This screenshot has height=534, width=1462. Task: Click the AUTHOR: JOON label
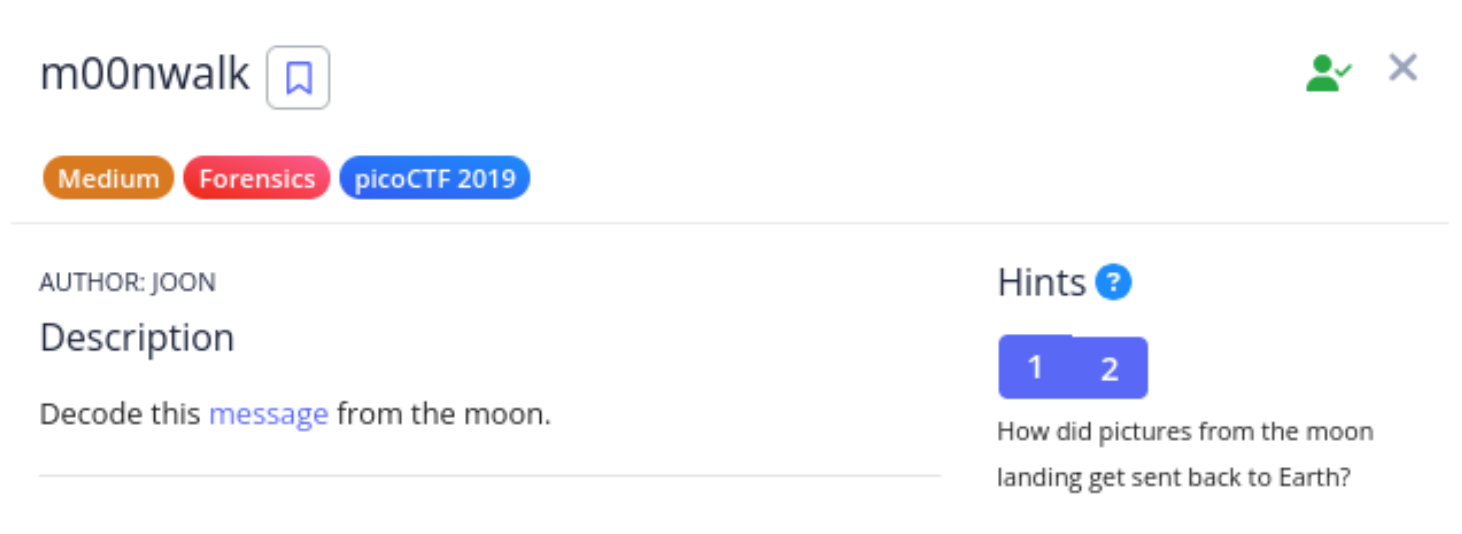tap(128, 283)
